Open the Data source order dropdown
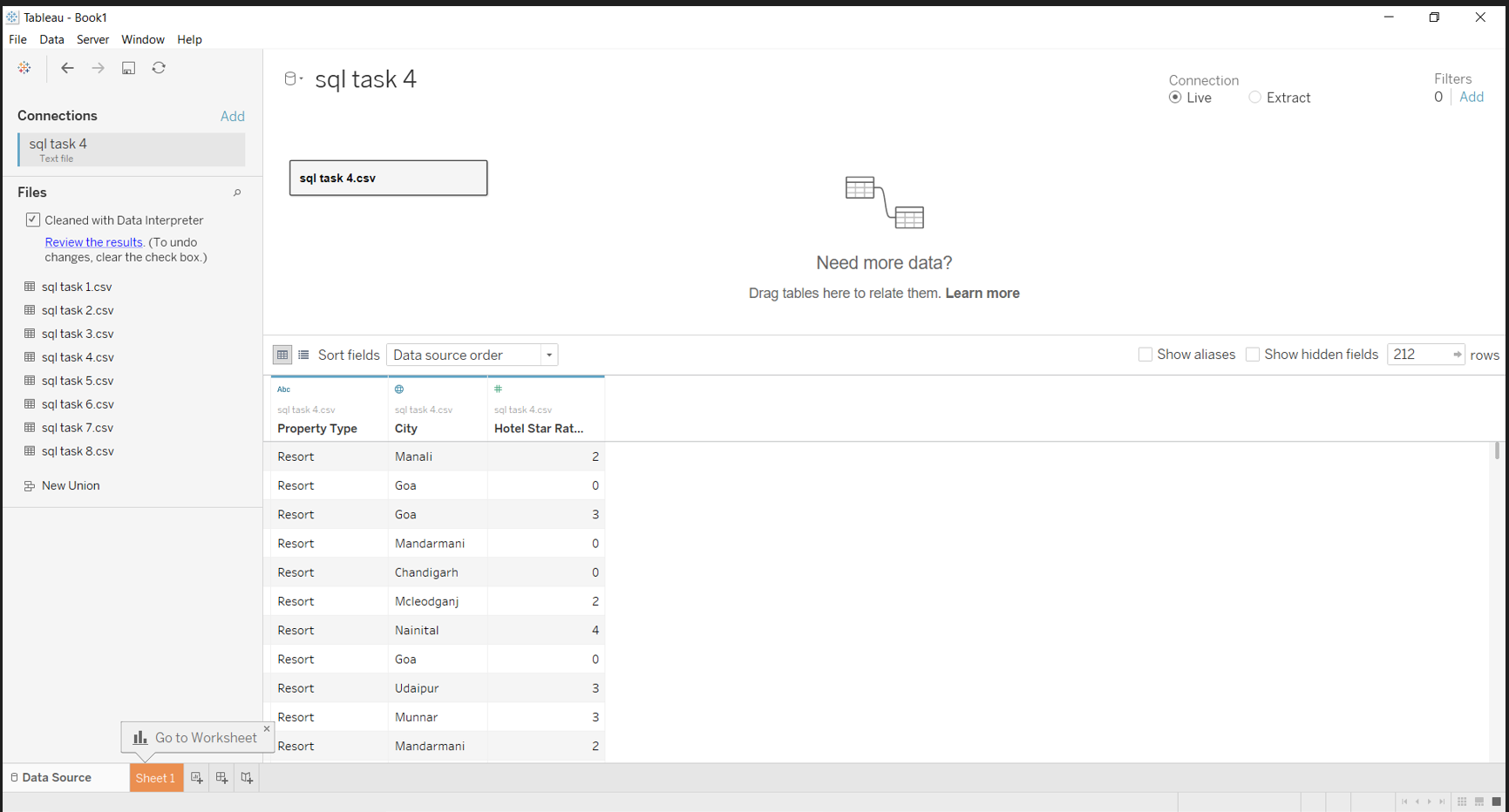Viewport: 1509px width, 812px height. [548, 355]
